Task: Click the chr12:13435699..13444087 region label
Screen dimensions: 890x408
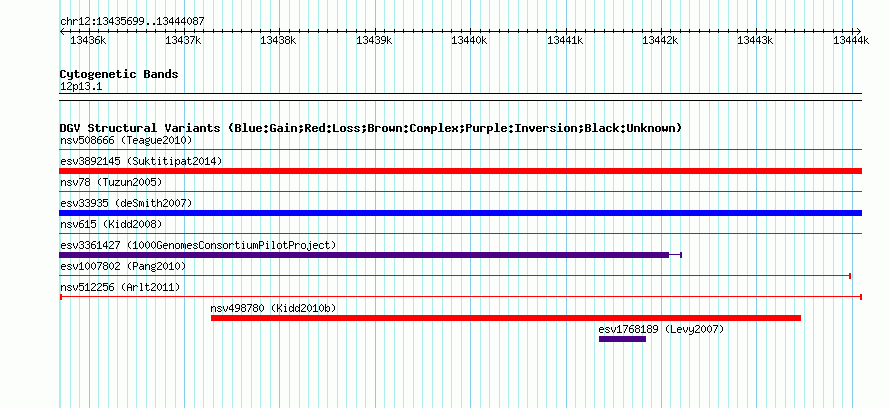Action: 132,22
